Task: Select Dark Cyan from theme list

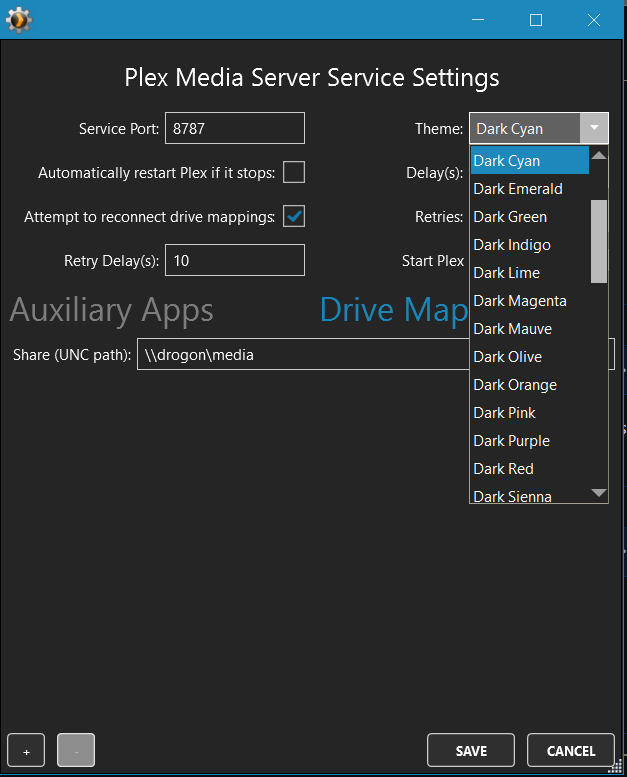Action: (x=530, y=161)
